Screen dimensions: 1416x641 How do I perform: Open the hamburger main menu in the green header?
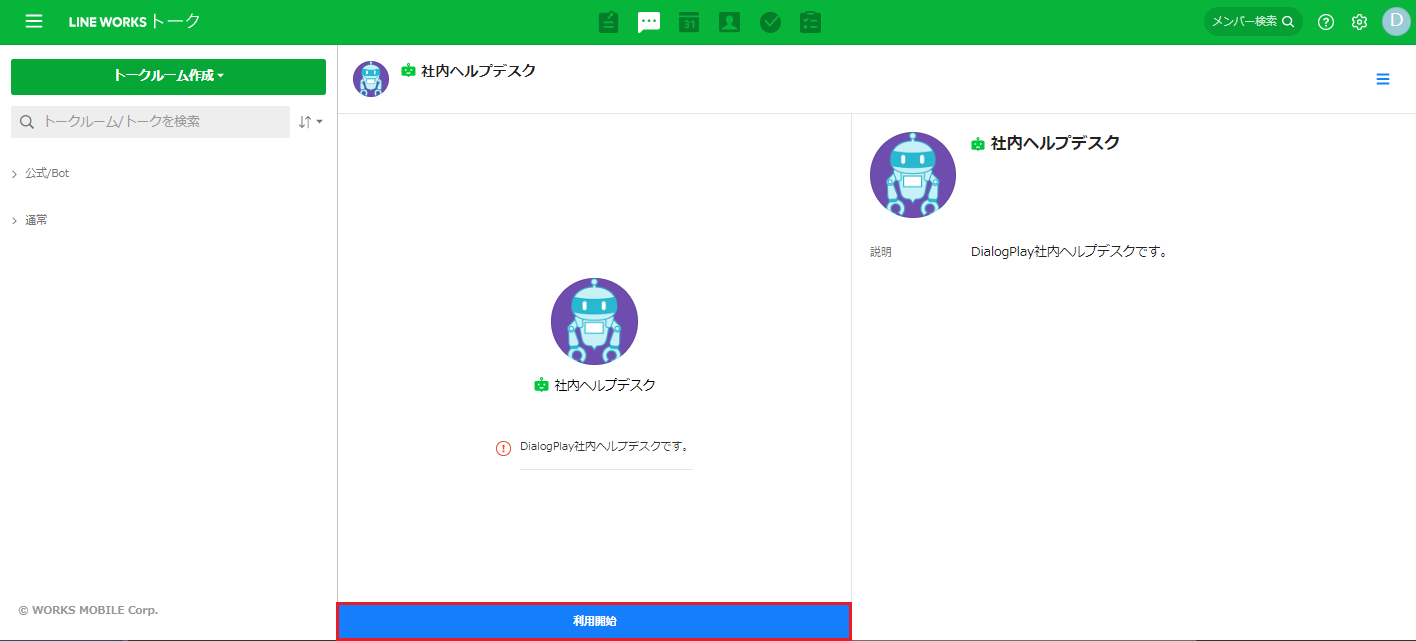[34, 21]
